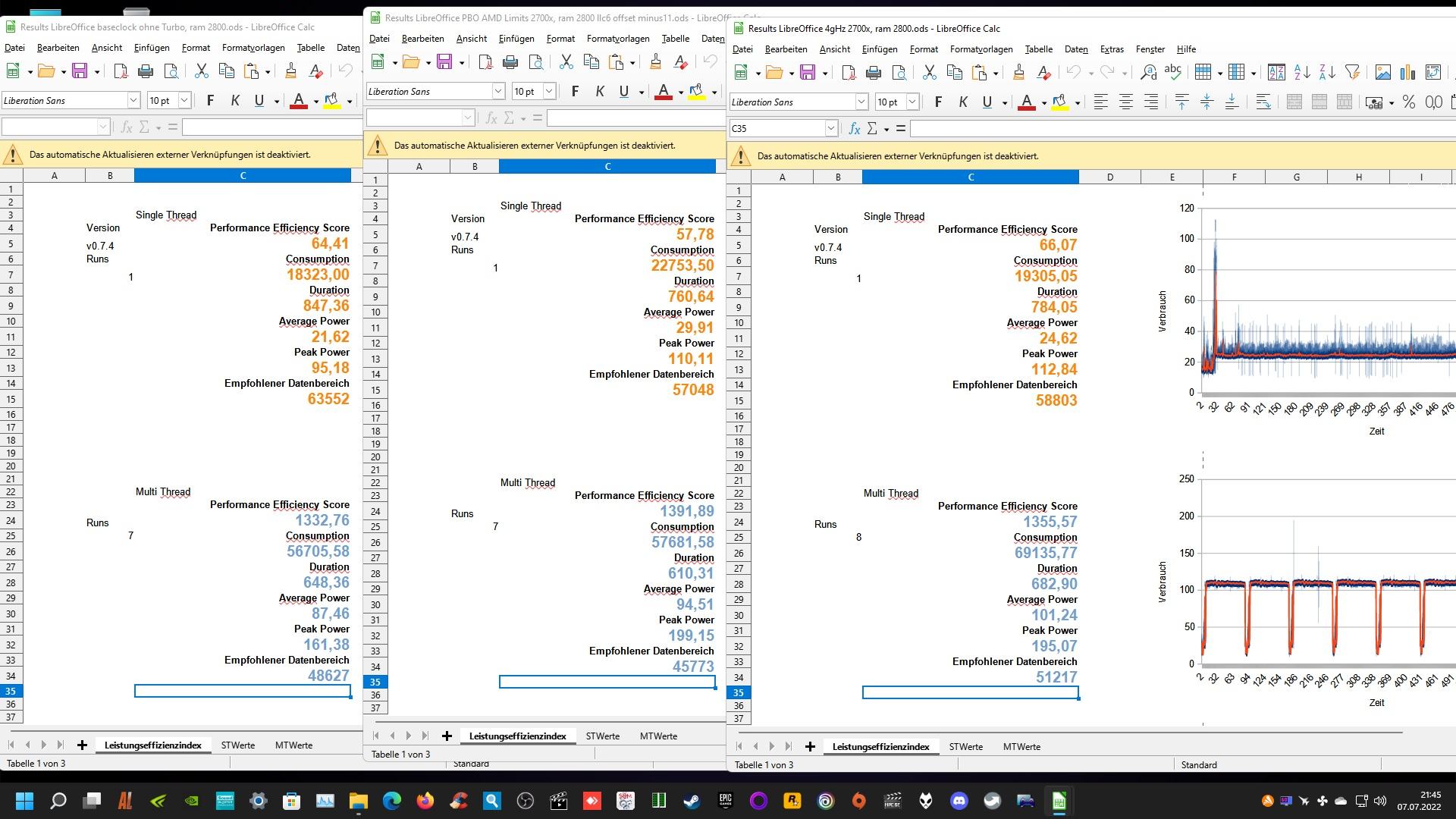This screenshot has width=1456, height=819.
Task: Click Function Wizard fx in 4gHz window
Action: coord(855,129)
